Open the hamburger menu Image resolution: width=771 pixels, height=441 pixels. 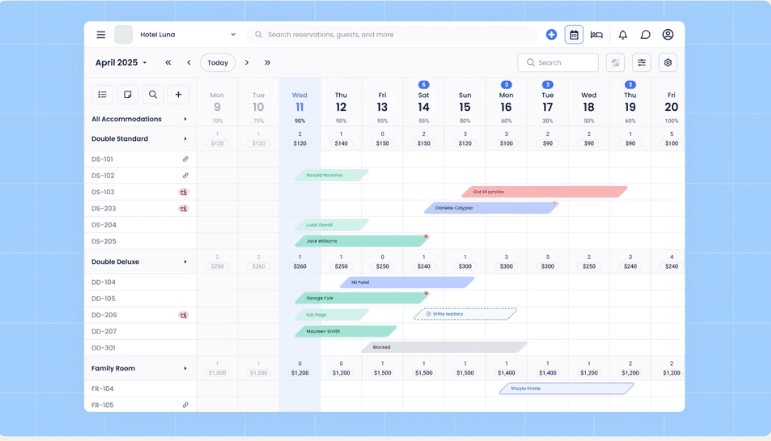click(100, 34)
